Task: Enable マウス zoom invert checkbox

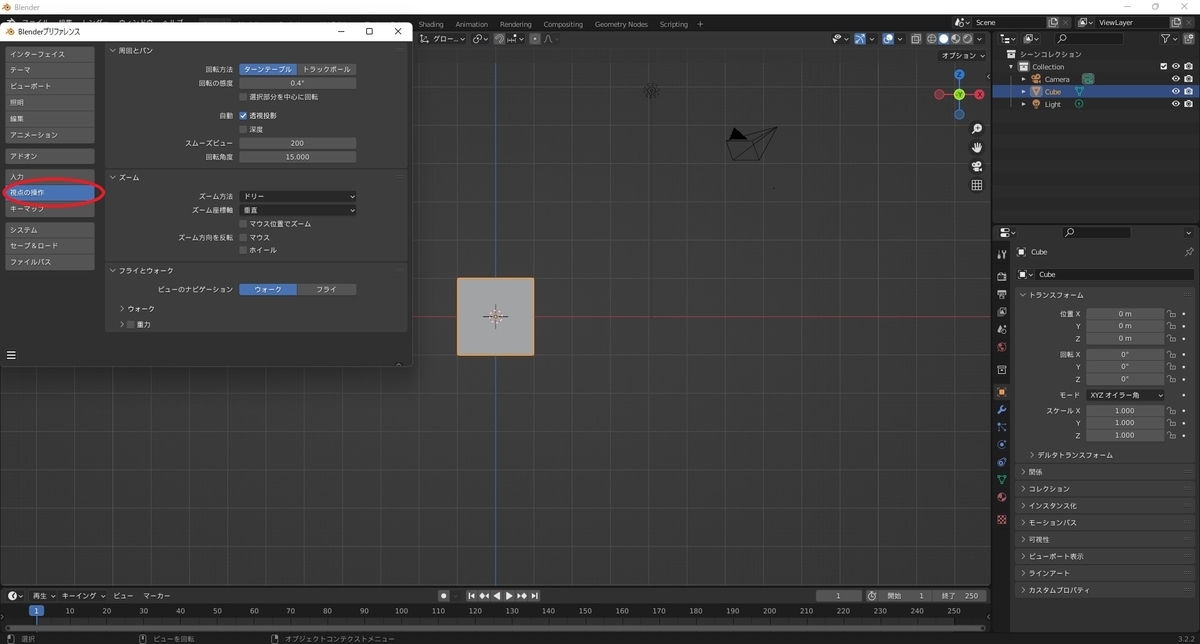Action: pos(243,238)
